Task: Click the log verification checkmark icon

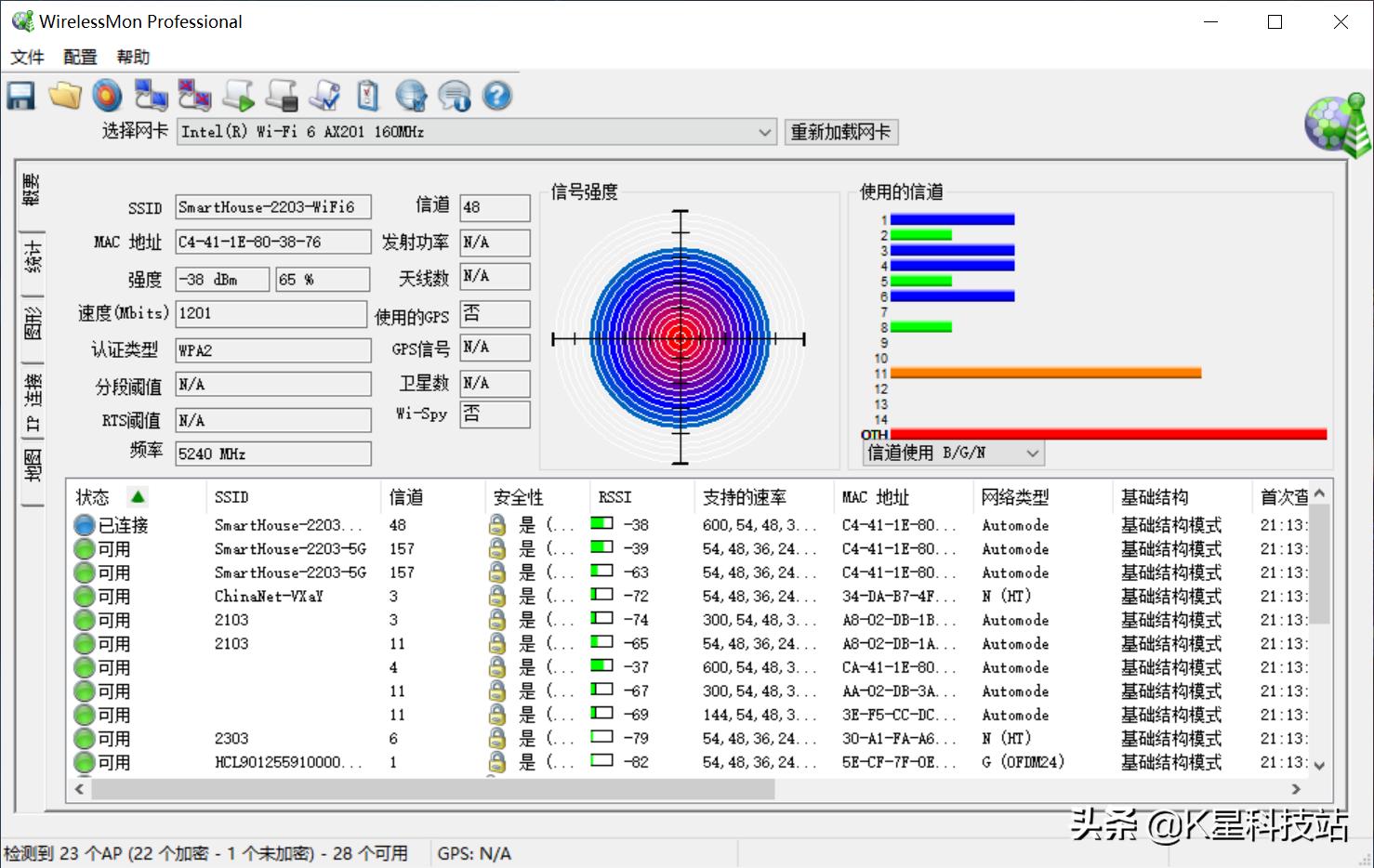Action: click(324, 95)
